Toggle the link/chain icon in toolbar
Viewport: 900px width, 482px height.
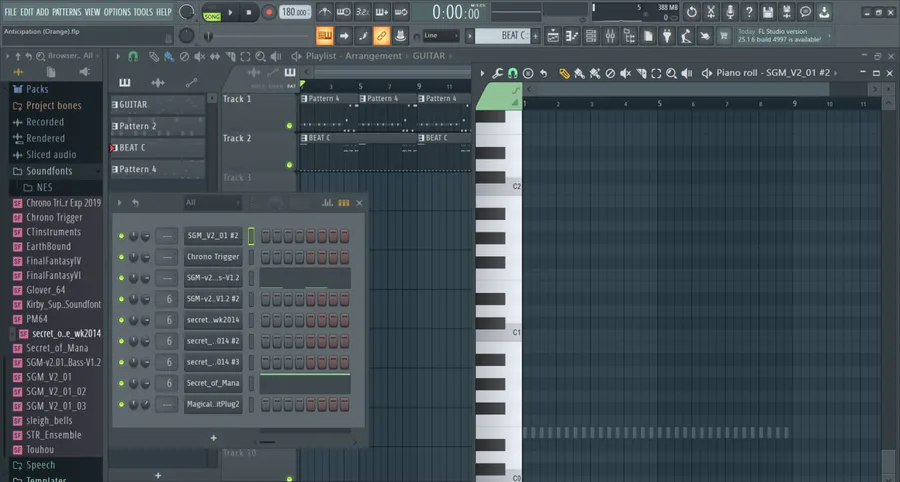381,36
